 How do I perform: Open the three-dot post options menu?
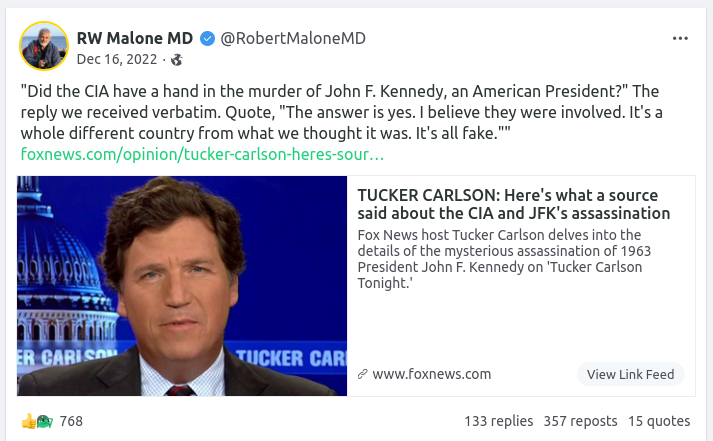(680, 39)
